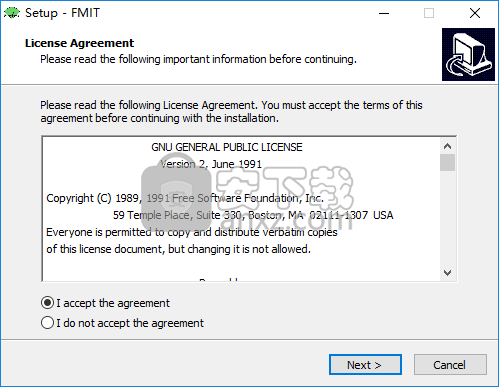The height and width of the screenshot is (387, 499).
Task: Close the Setup window with X
Action: (475, 13)
